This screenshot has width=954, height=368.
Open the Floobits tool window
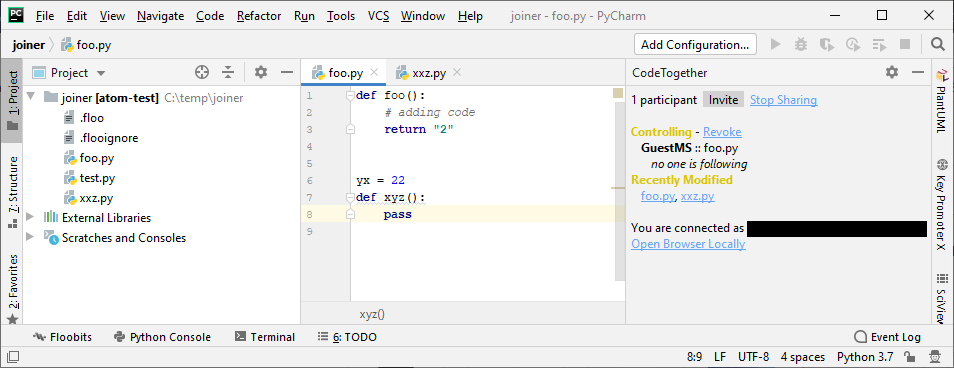pyautogui.click(x=62, y=337)
